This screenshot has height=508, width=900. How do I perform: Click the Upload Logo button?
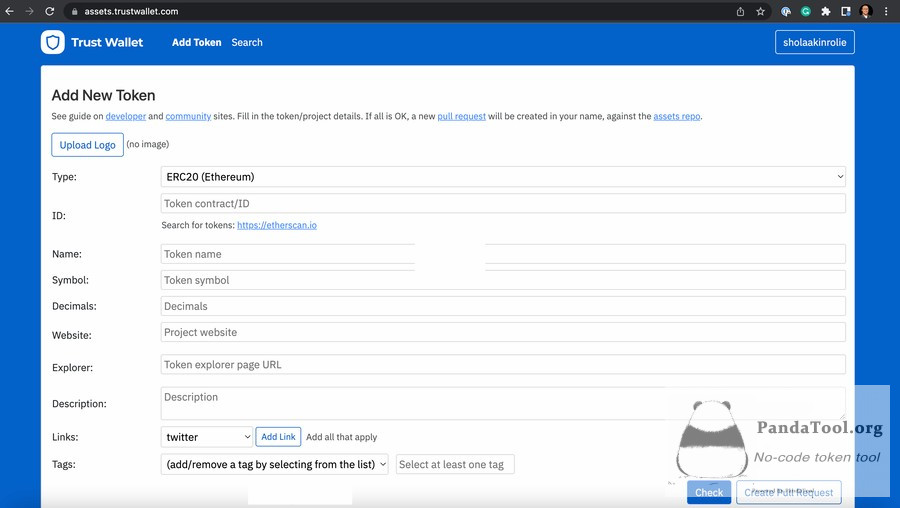(87, 145)
